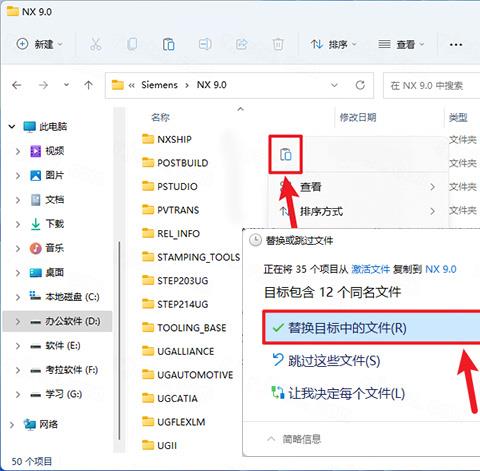Viewport: 480px width, 471px height.
Task: Select the POSTBUILD folder
Action: tap(175, 163)
